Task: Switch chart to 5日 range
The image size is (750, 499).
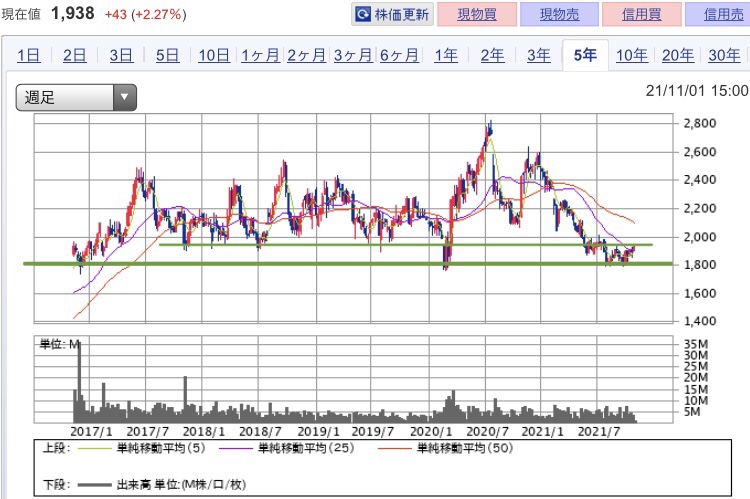Action: [x=167, y=55]
